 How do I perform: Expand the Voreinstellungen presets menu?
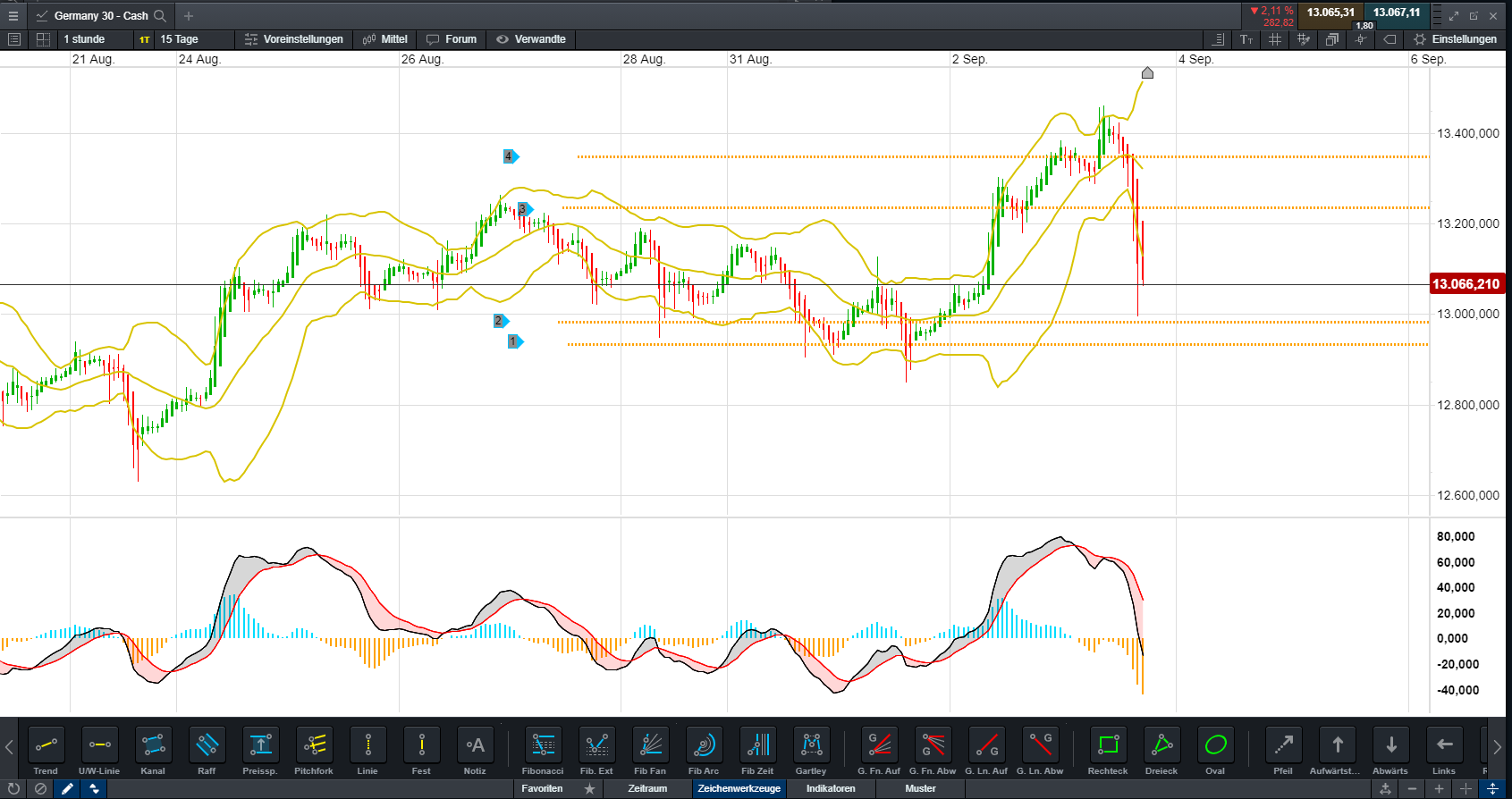(294, 39)
